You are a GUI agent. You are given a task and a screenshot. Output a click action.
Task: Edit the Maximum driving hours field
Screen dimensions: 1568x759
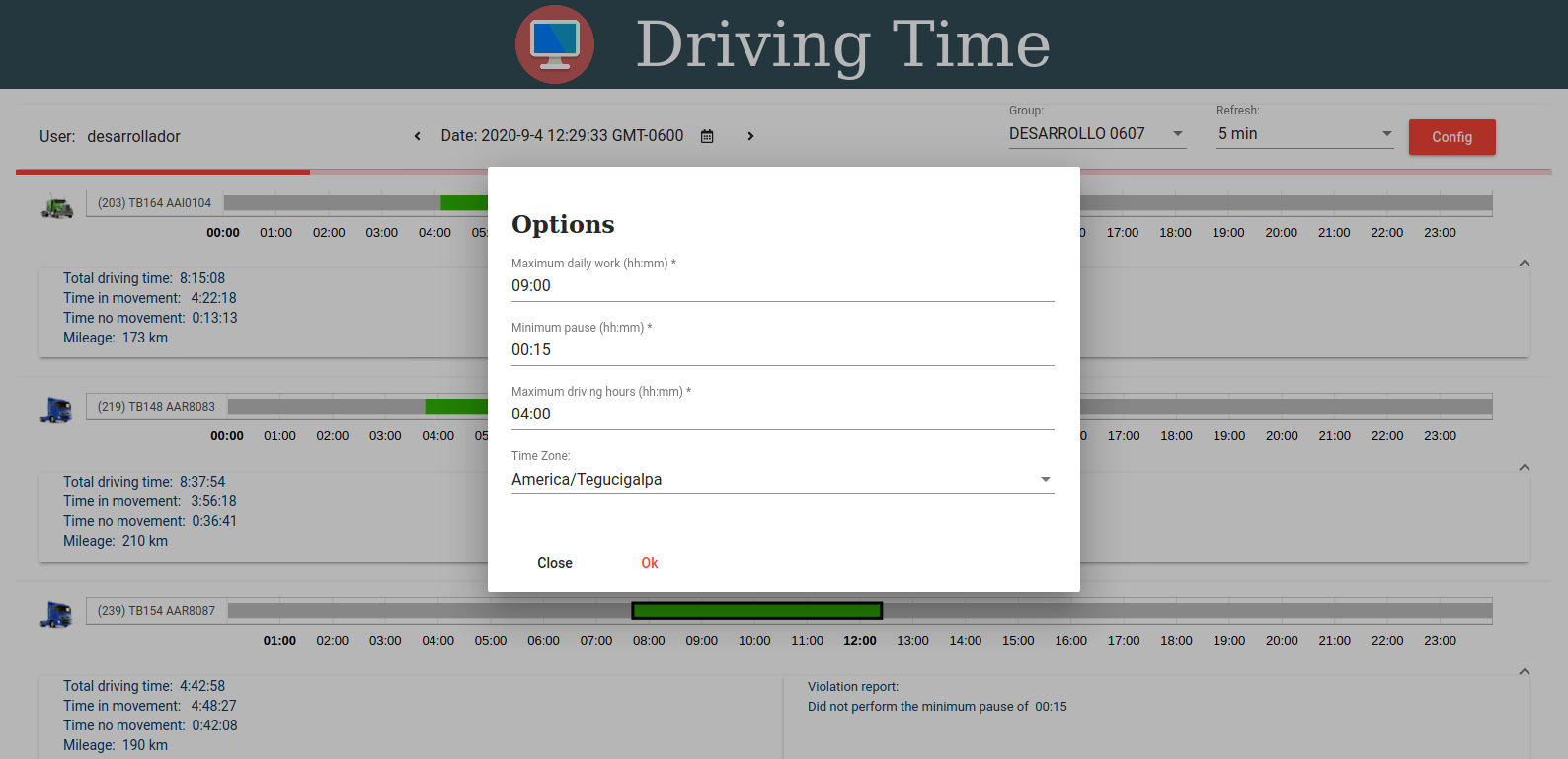[782, 415]
